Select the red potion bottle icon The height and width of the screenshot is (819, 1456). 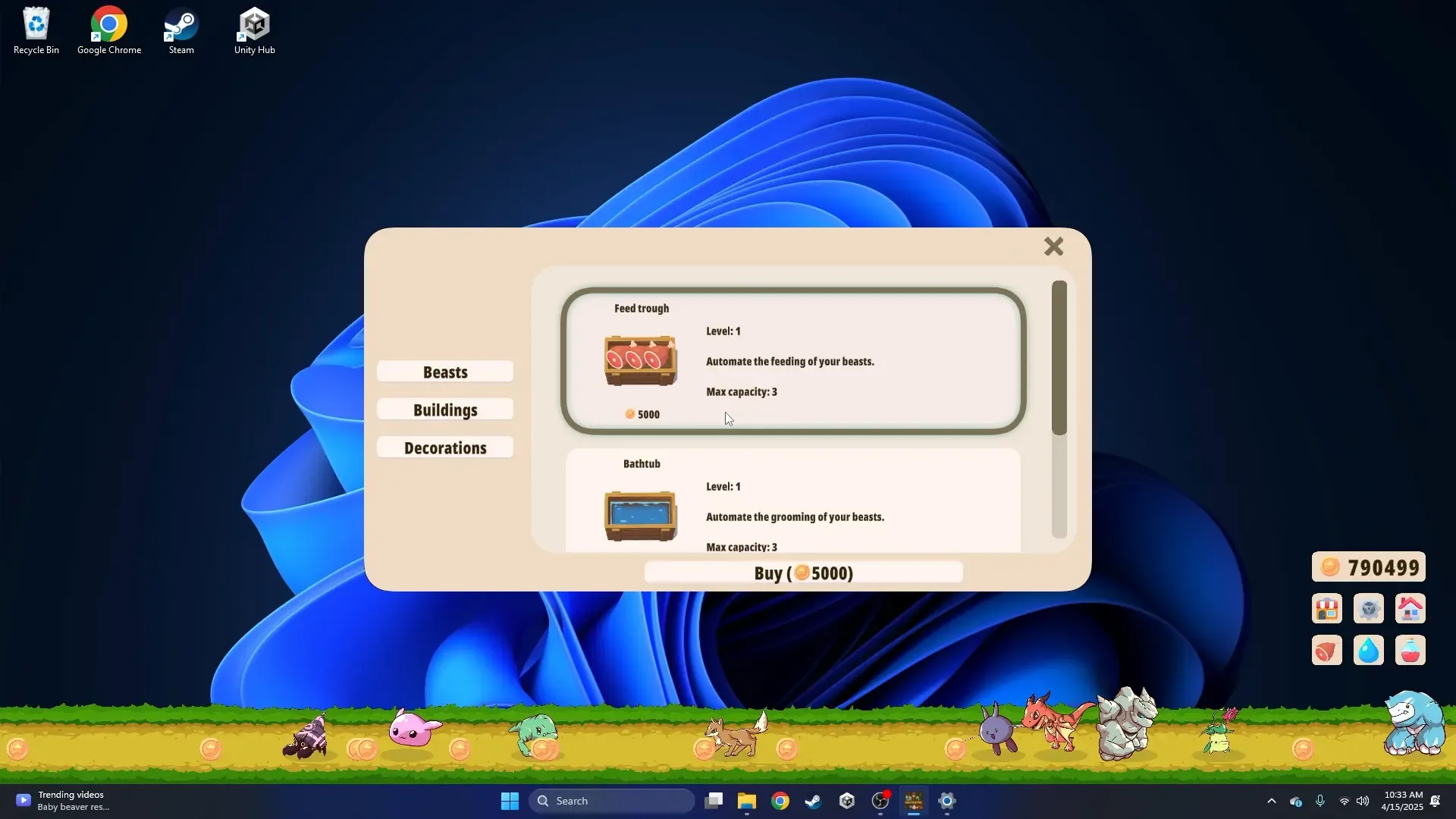1410,651
